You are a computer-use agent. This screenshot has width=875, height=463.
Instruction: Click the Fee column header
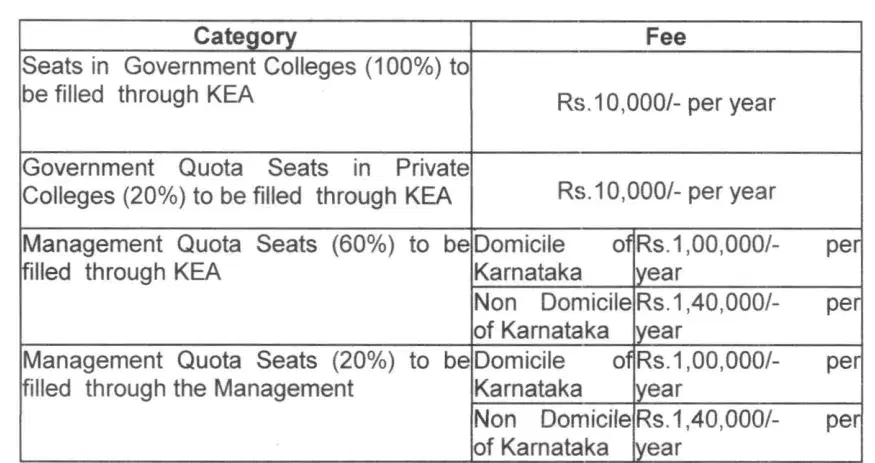666,37
